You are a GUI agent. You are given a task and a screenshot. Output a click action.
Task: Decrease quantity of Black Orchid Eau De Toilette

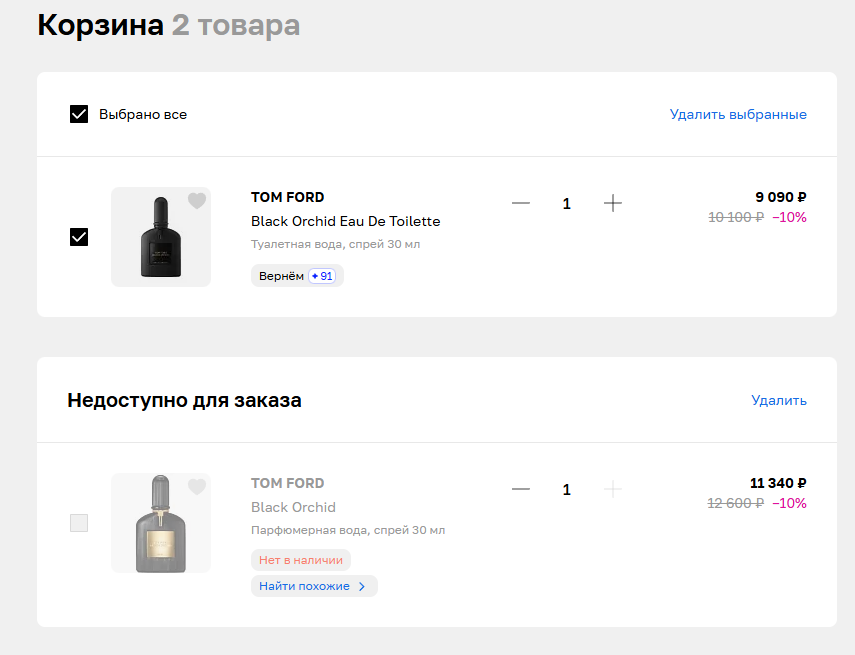[x=521, y=203]
